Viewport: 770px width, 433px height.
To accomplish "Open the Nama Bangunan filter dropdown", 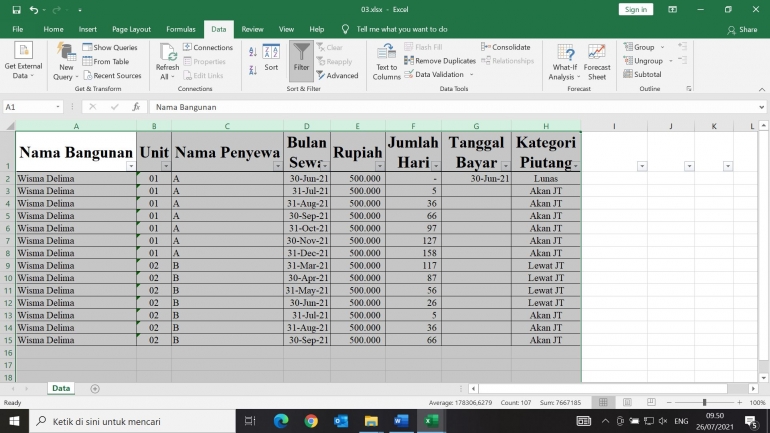I will 131,166.
